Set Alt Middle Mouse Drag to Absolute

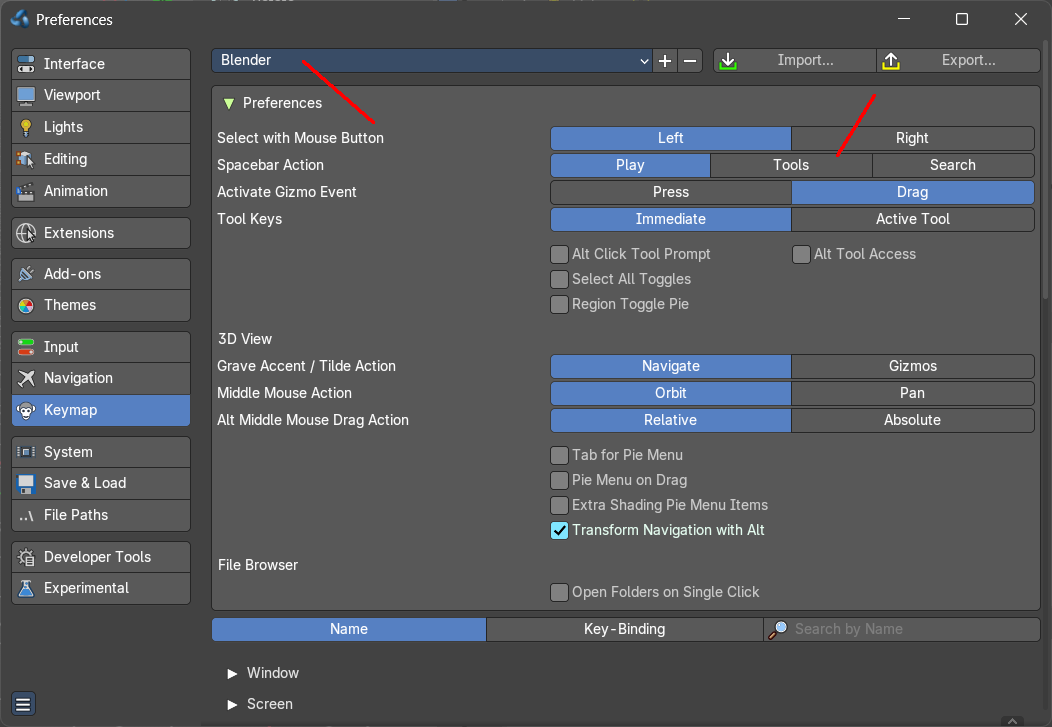[912, 421]
